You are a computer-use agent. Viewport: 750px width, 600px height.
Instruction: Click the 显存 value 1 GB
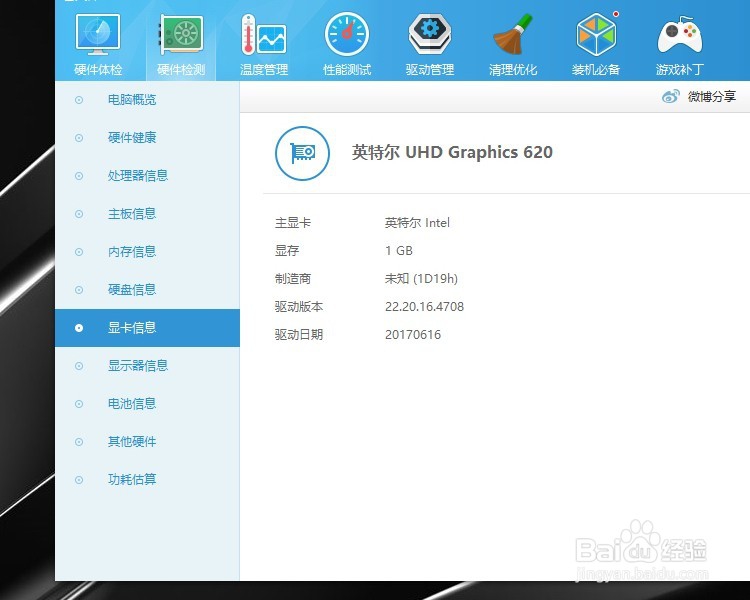coord(399,251)
